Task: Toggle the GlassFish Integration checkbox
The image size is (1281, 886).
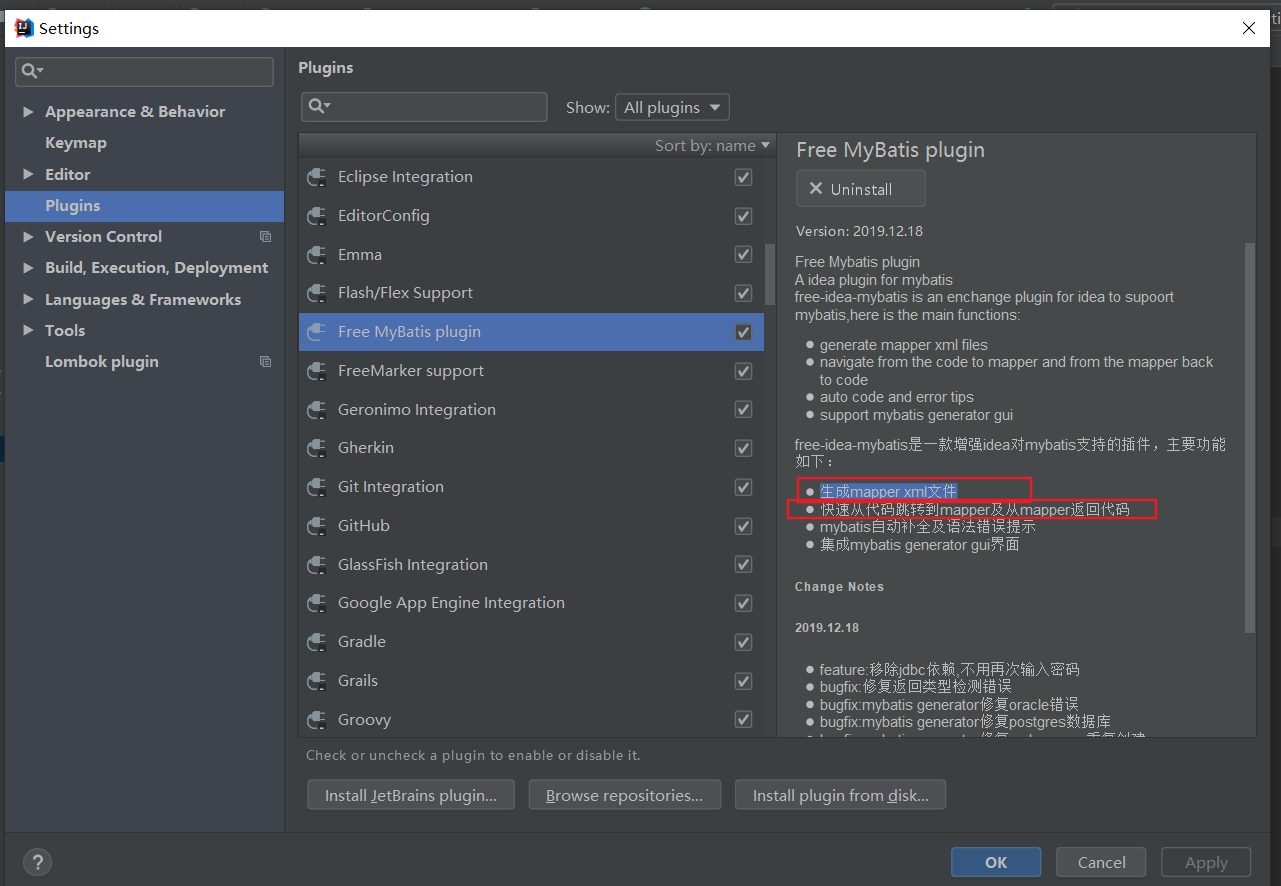Action: coord(743,565)
